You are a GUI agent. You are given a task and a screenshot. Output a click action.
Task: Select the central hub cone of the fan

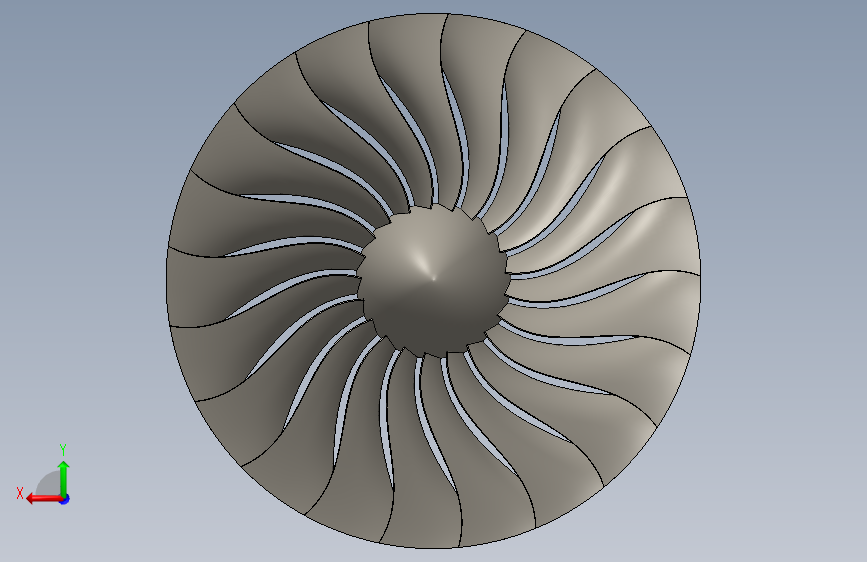pos(433,280)
